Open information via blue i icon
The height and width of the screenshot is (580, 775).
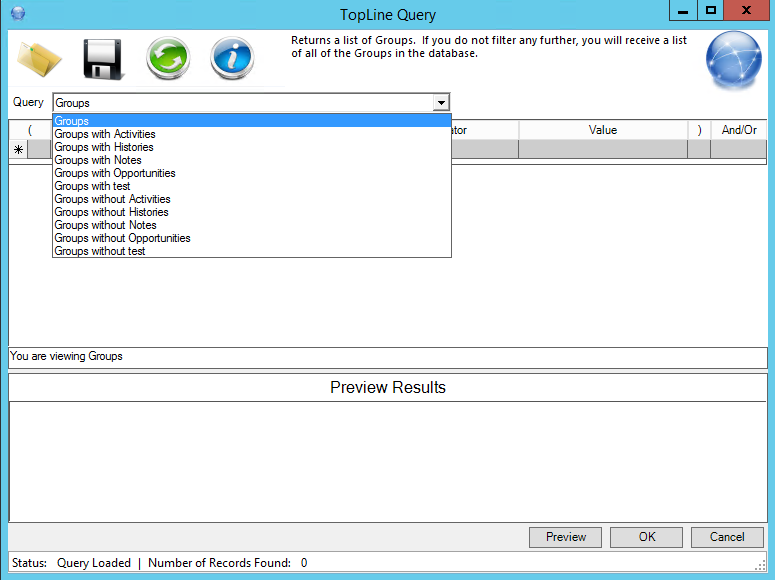(x=232, y=58)
